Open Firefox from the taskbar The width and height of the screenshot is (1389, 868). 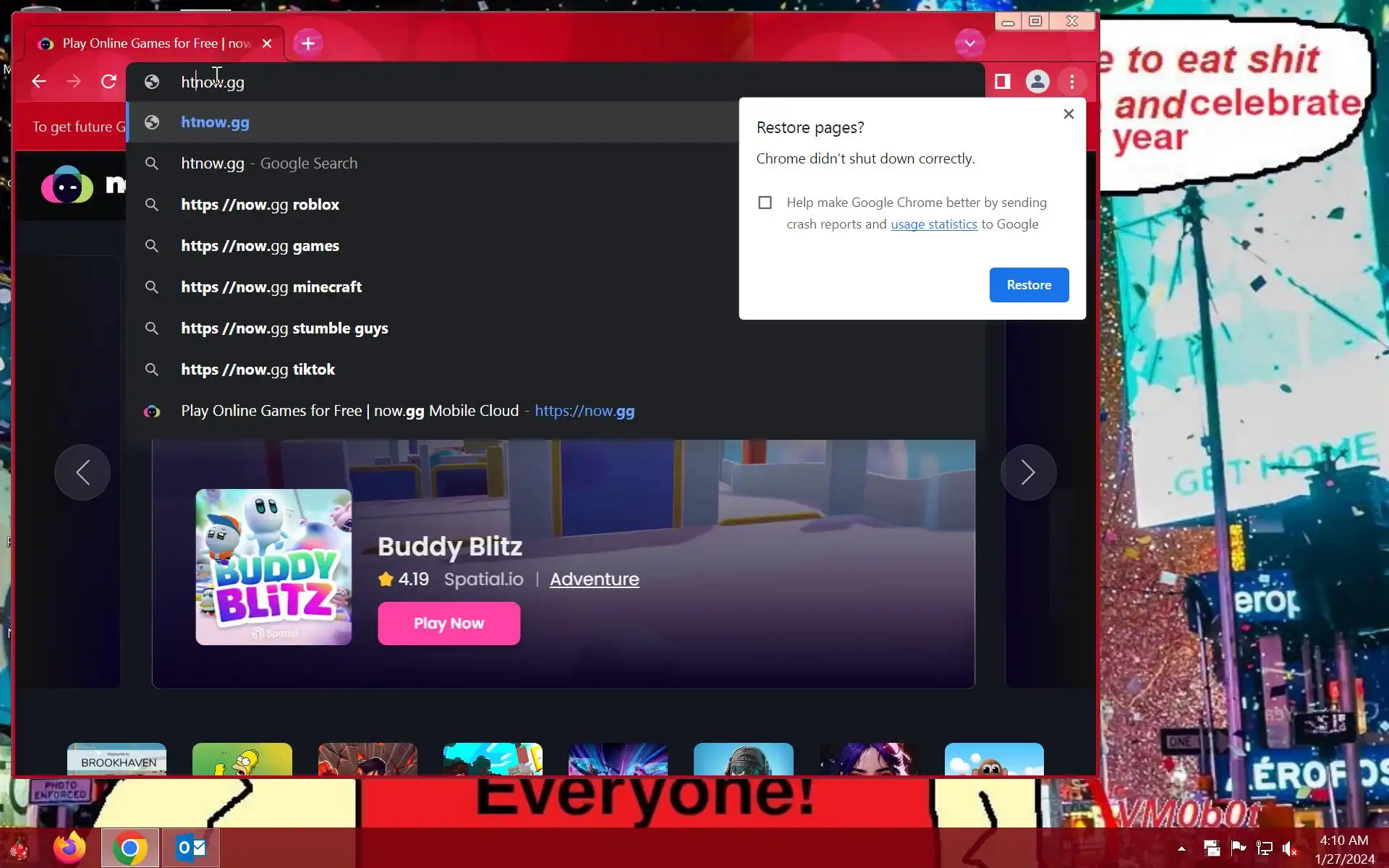click(69, 847)
